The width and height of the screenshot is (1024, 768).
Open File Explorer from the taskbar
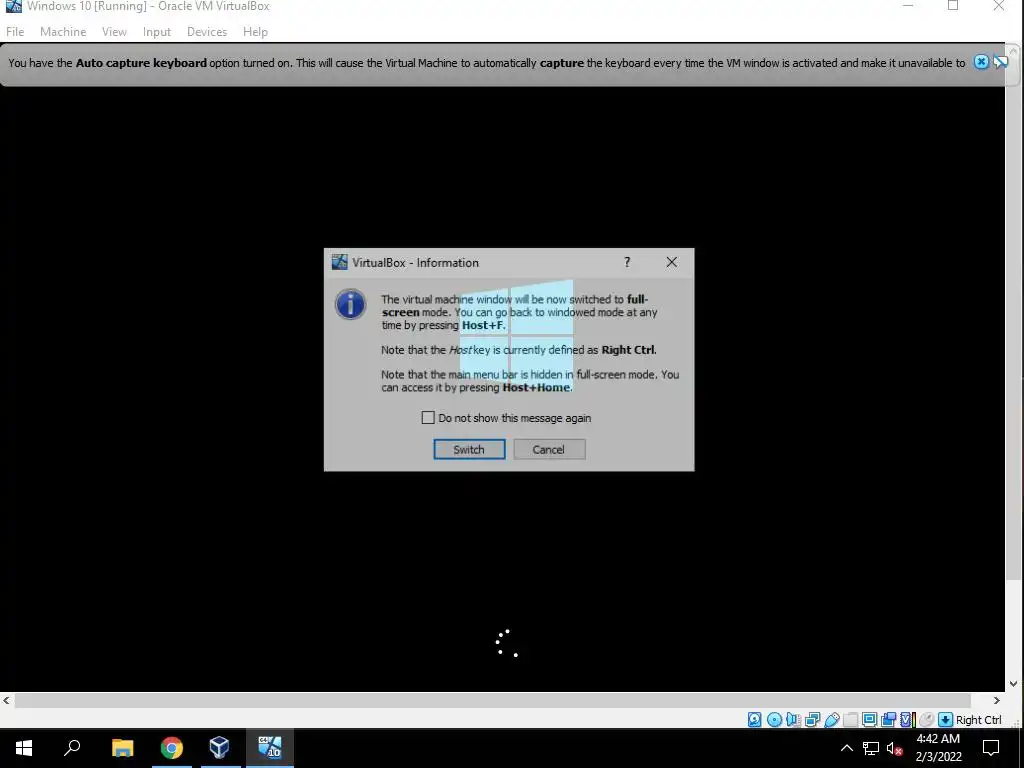tap(122, 748)
